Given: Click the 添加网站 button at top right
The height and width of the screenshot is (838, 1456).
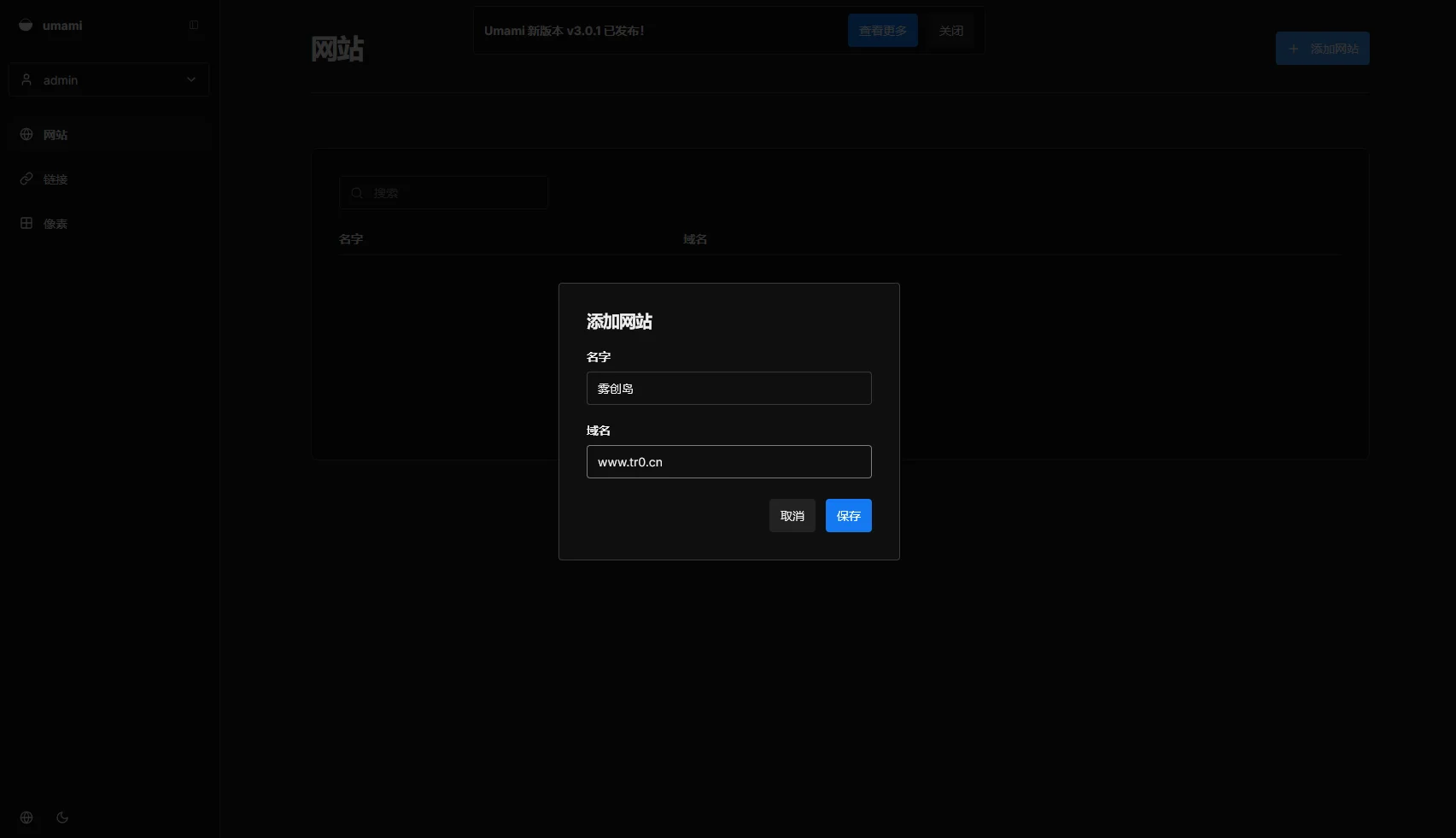Looking at the screenshot, I should click(x=1322, y=49).
